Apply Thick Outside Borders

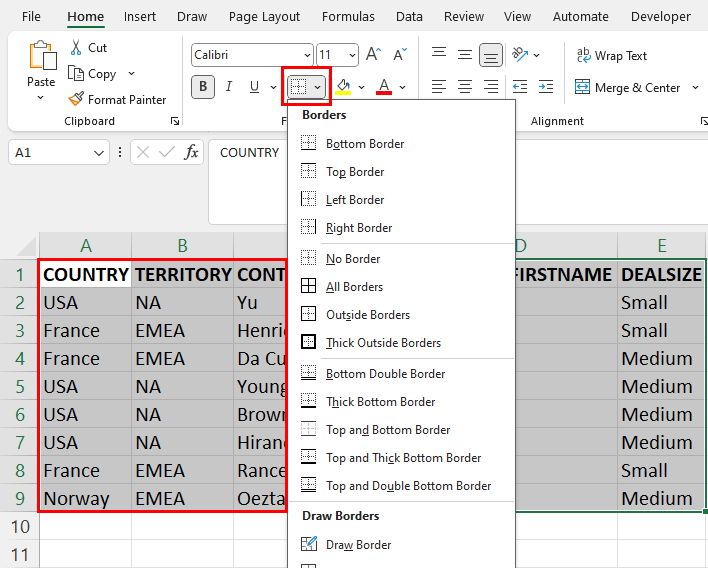(401, 343)
